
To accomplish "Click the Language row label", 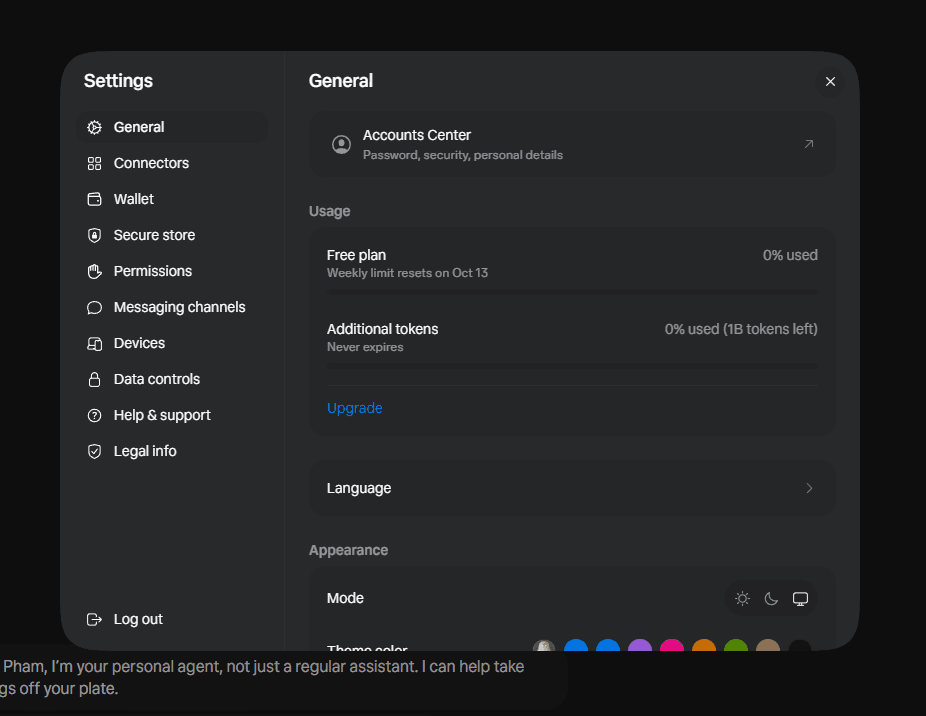I will coord(359,488).
